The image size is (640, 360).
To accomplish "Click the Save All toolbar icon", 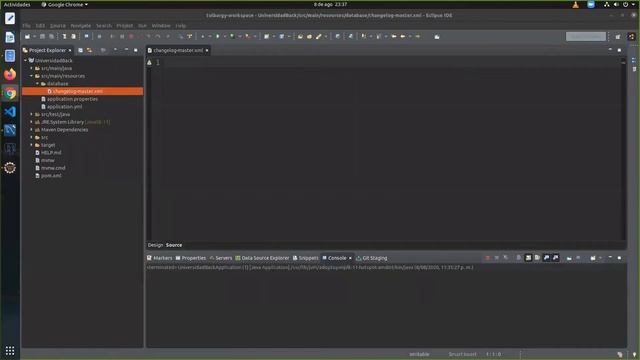I will tap(51, 37).
